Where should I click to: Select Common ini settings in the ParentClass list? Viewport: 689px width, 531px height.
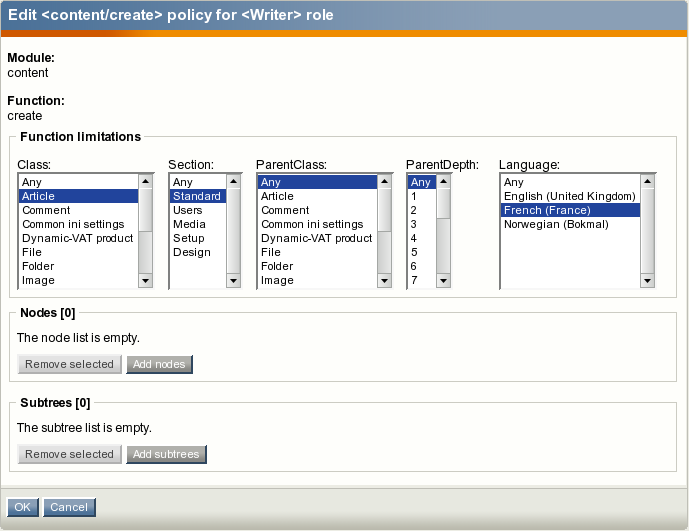(317, 224)
